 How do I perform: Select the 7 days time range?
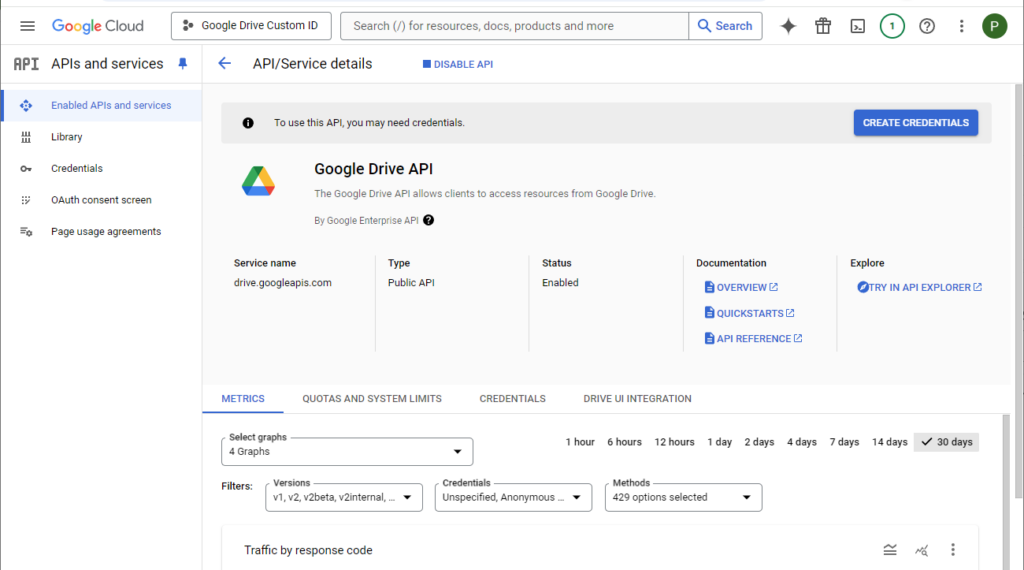(844, 442)
